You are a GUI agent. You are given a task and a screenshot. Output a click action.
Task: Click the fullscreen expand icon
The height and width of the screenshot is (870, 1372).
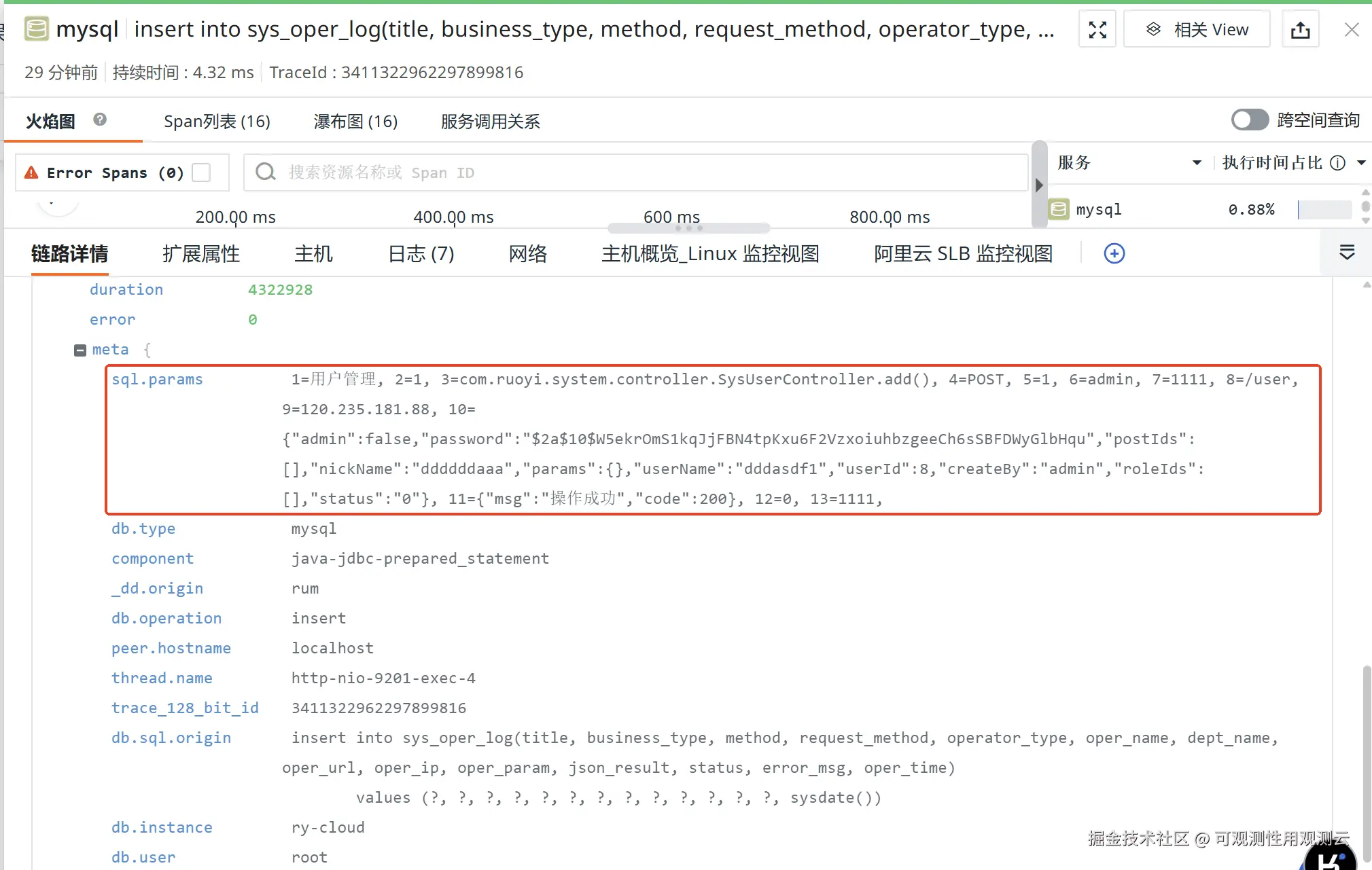[x=1097, y=30]
